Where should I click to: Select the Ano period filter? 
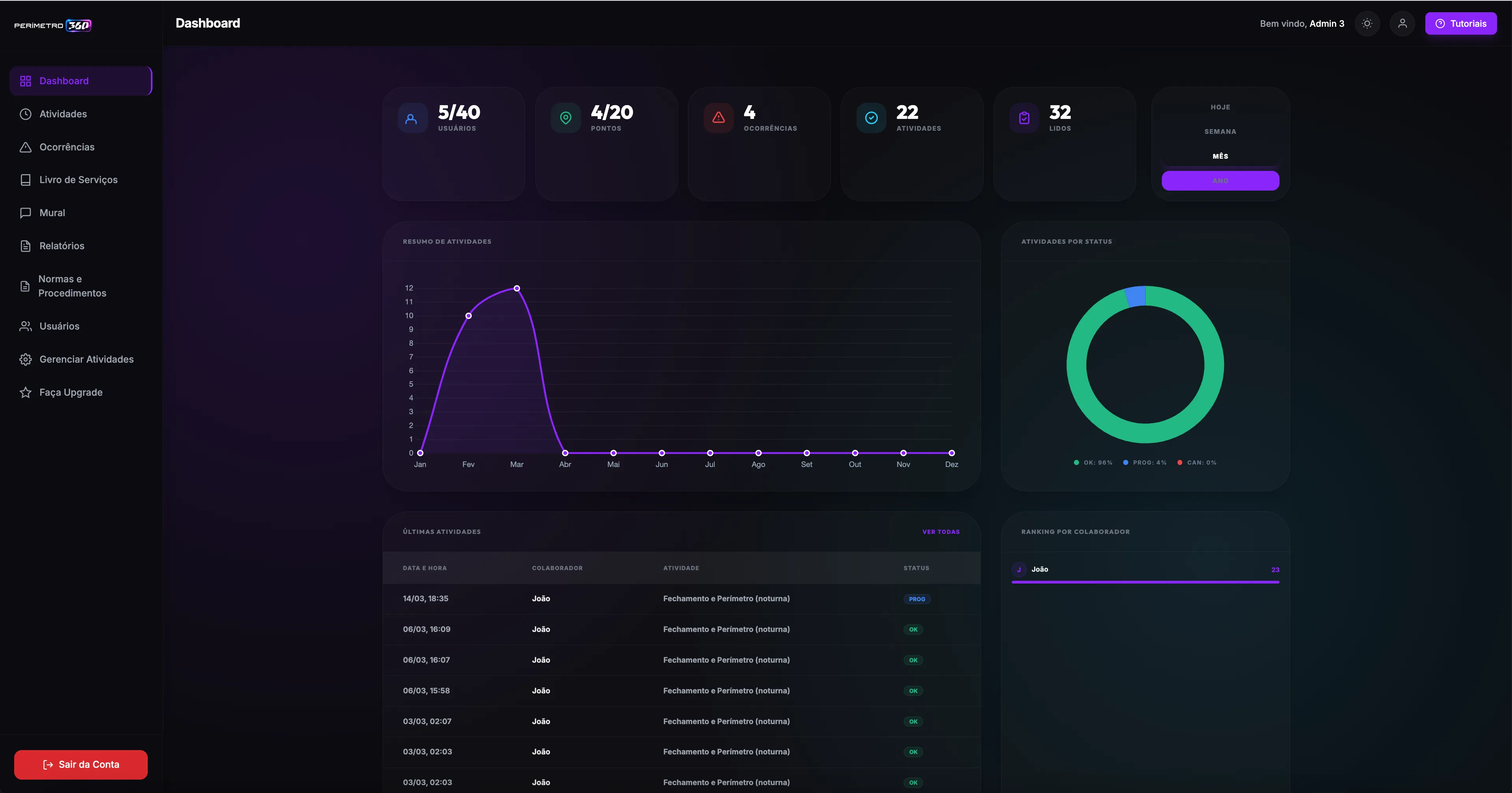(x=1220, y=181)
